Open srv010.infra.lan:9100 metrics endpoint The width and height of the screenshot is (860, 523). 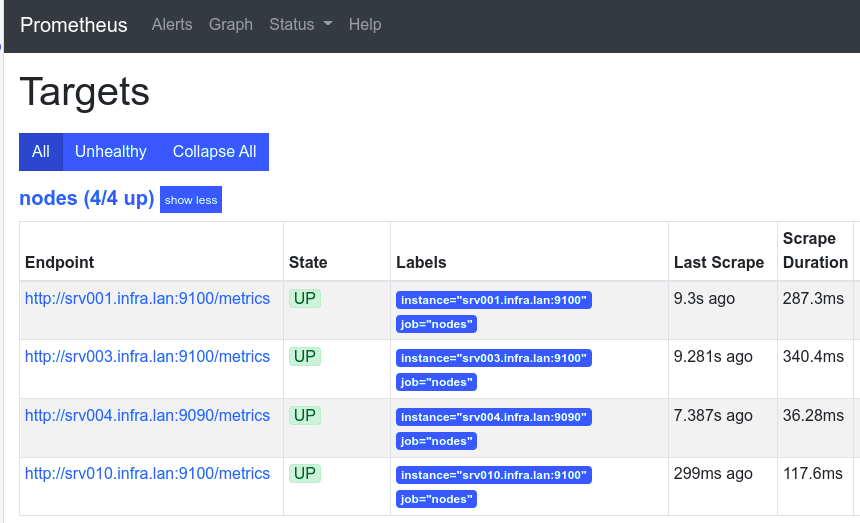coord(147,474)
